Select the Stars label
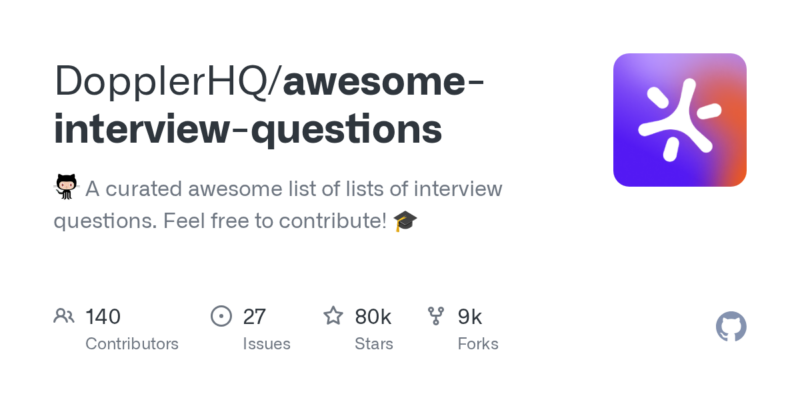This screenshot has width=800, height=400. (375, 344)
